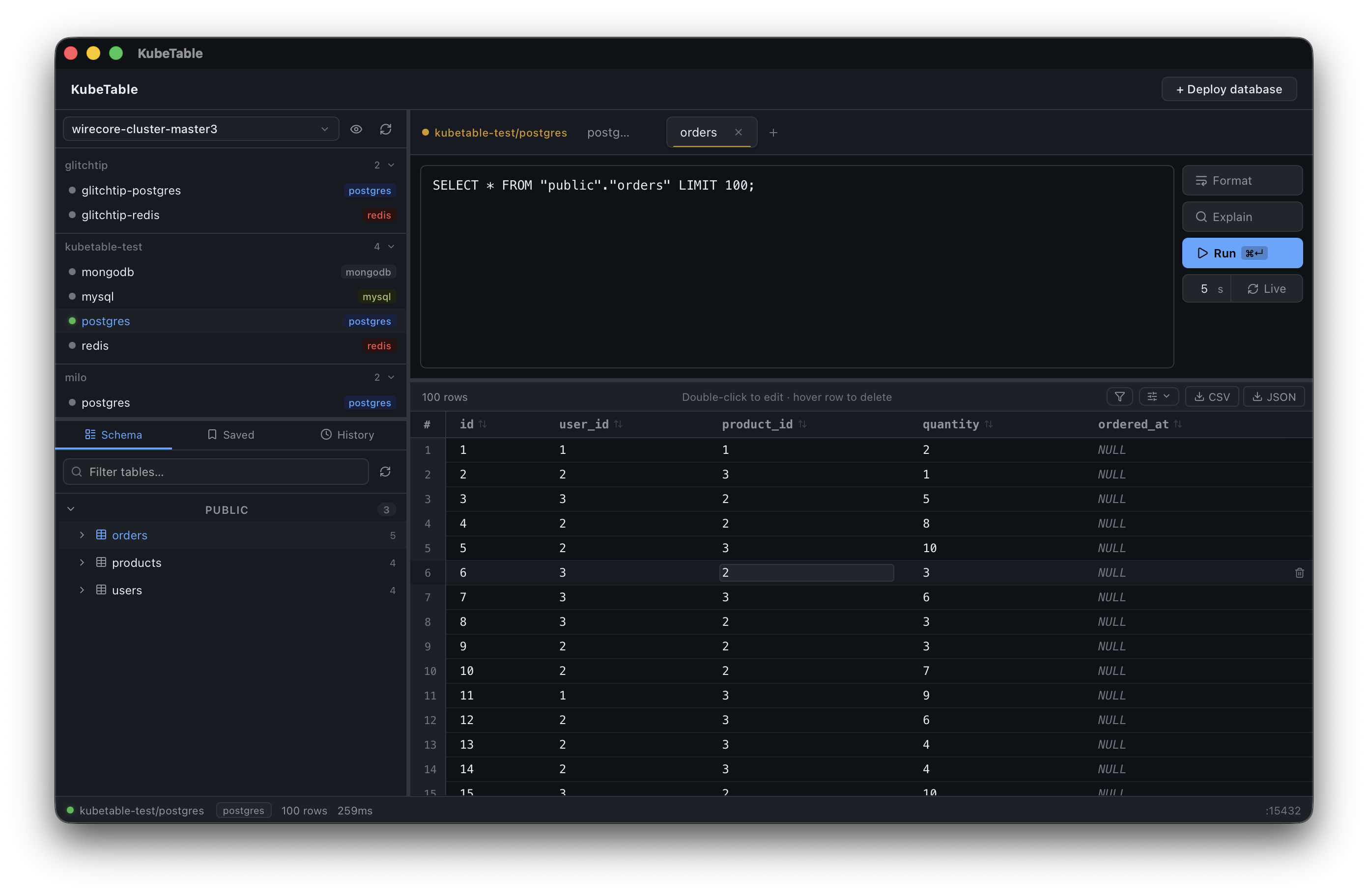The width and height of the screenshot is (1368, 896).
Task: Expand the users table columns
Action: pyautogui.click(x=82, y=590)
